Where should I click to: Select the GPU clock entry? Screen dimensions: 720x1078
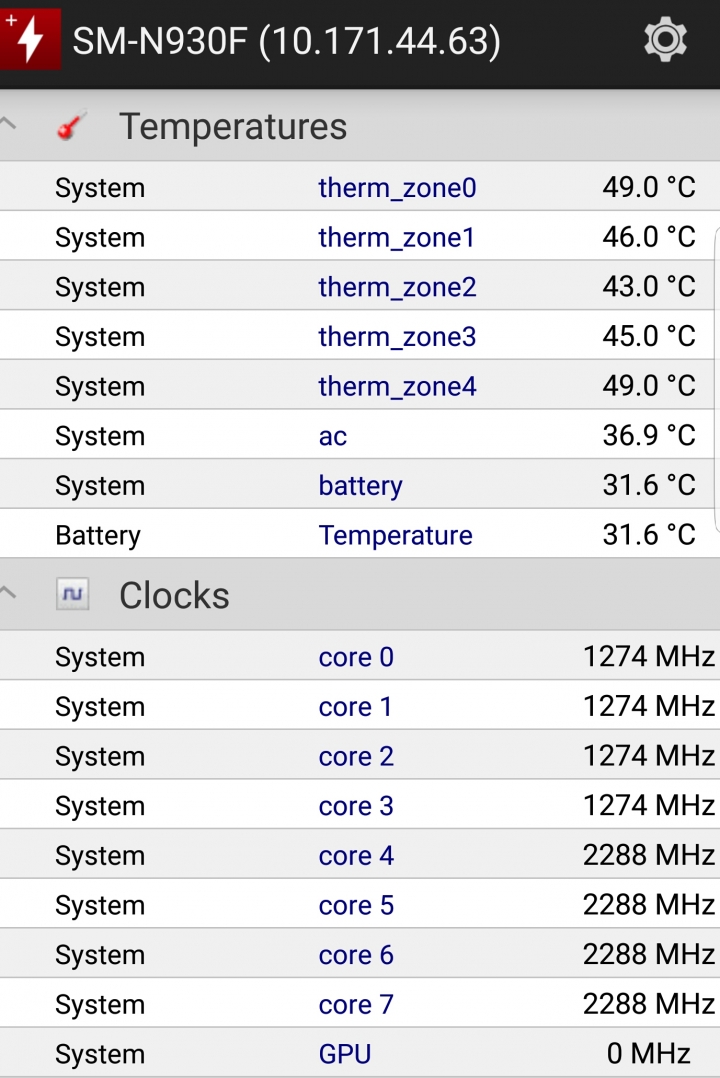[345, 1054]
